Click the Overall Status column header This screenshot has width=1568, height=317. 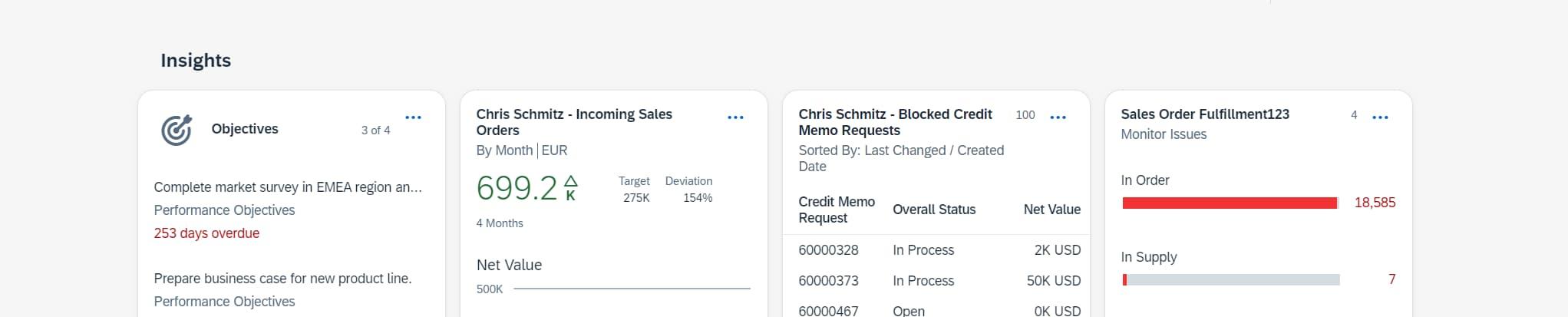click(x=934, y=210)
